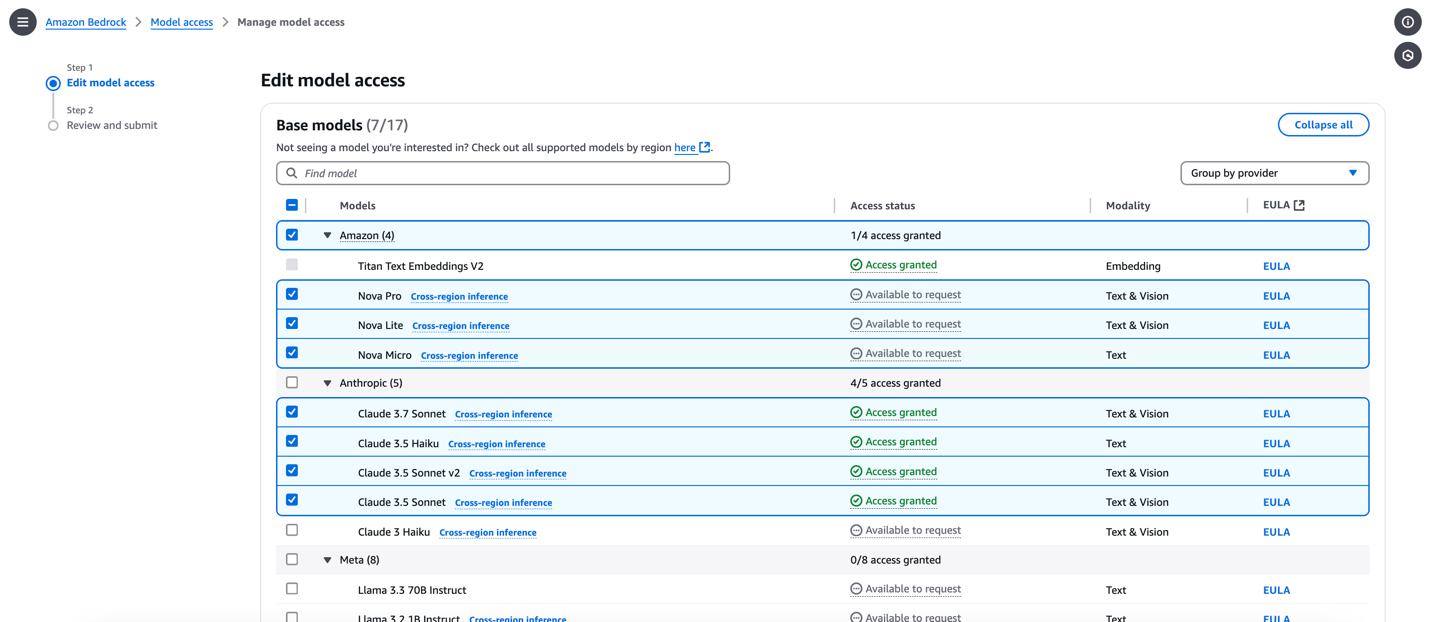Click the search magnifier icon in Find model
The height and width of the screenshot is (622, 1431).
(x=292, y=173)
